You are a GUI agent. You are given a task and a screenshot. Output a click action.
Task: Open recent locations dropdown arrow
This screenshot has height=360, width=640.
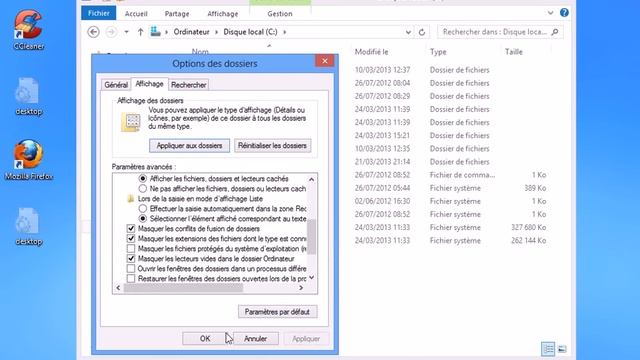point(127,32)
